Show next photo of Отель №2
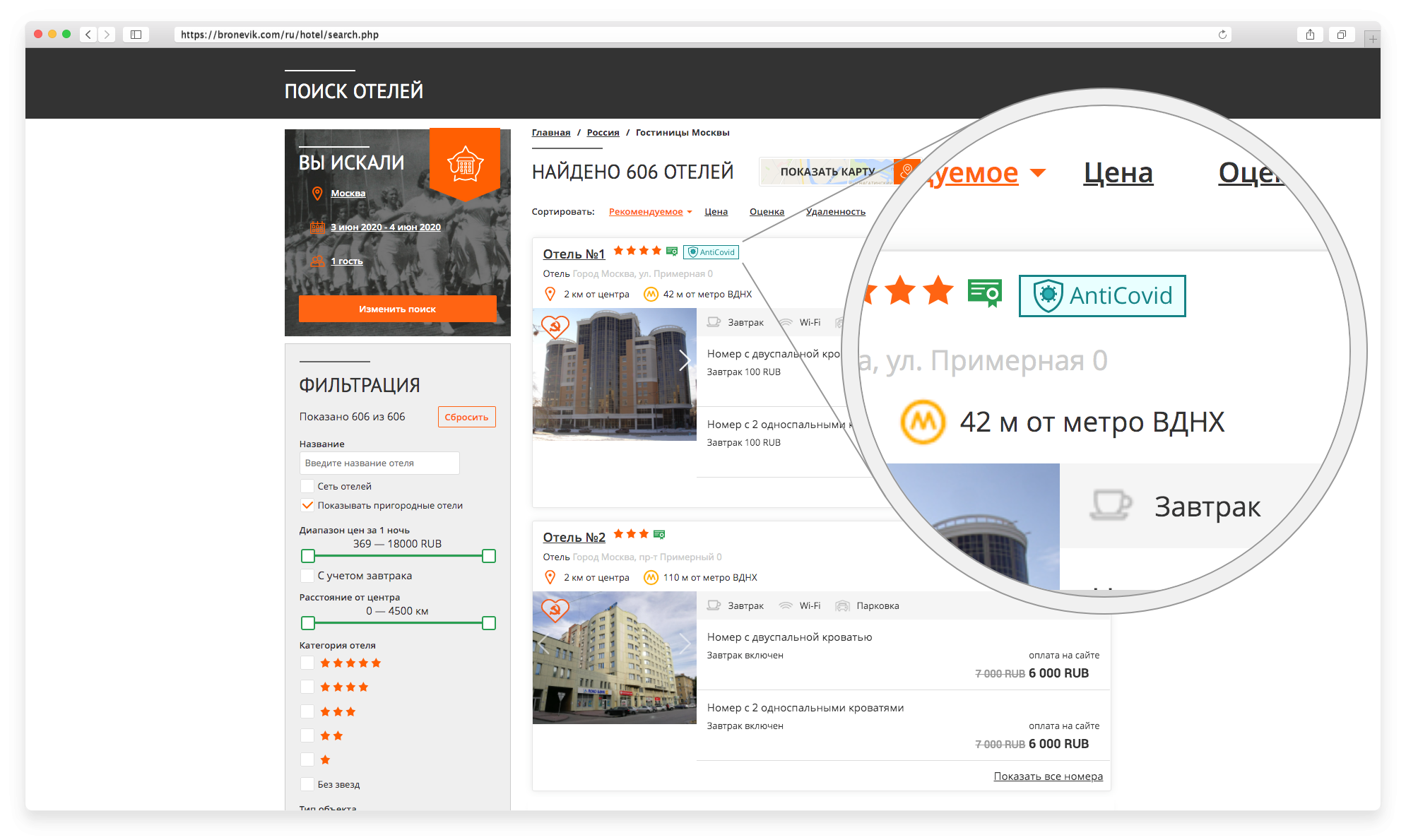The image size is (1406, 840). pos(685,644)
